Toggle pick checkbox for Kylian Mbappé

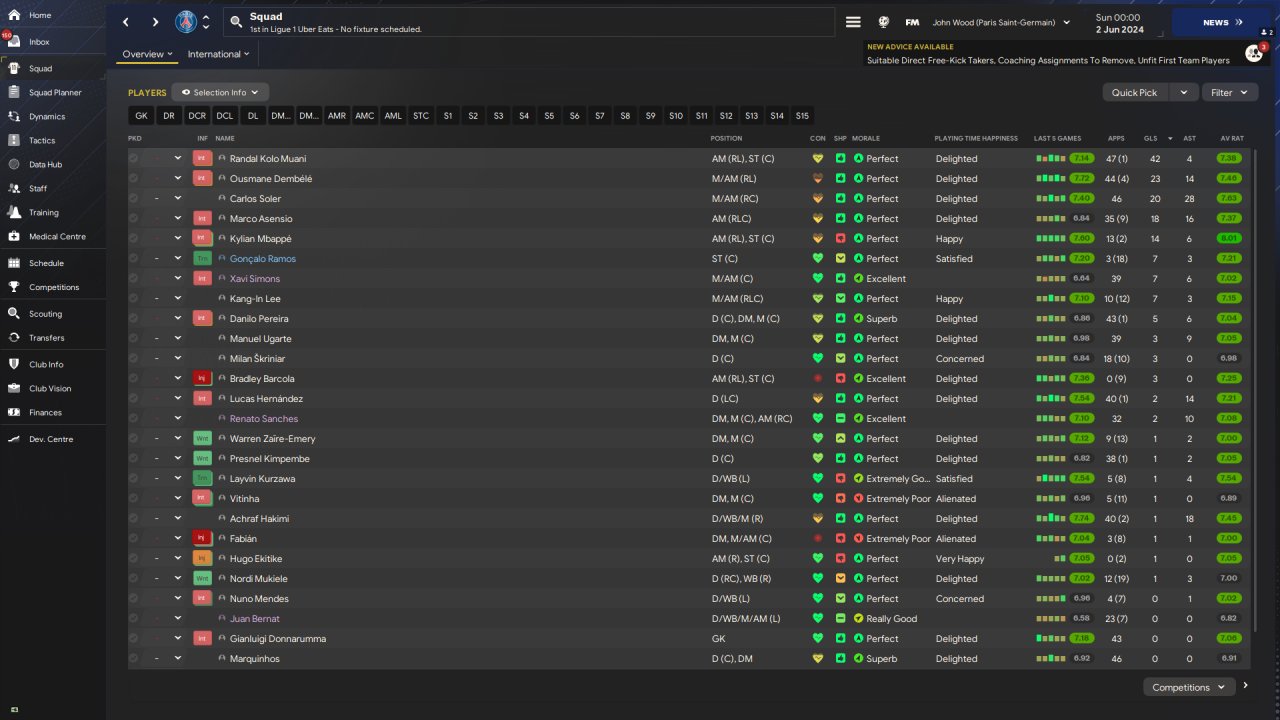[133, 238]
